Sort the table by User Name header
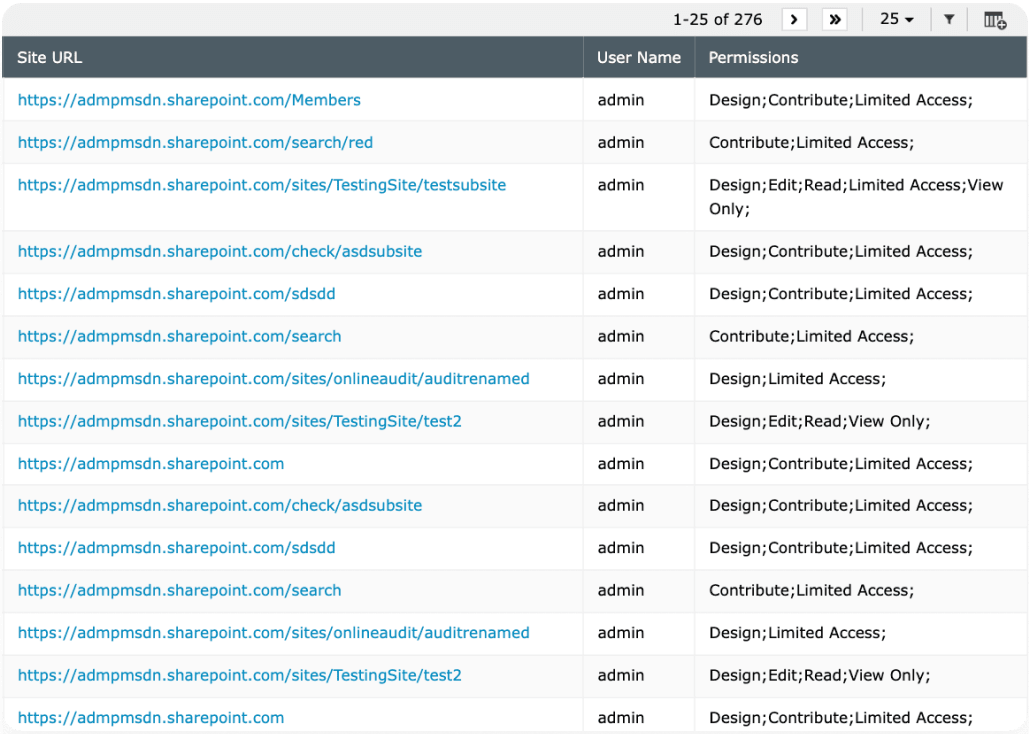The image size is (1029, 734). pos(638,57)
